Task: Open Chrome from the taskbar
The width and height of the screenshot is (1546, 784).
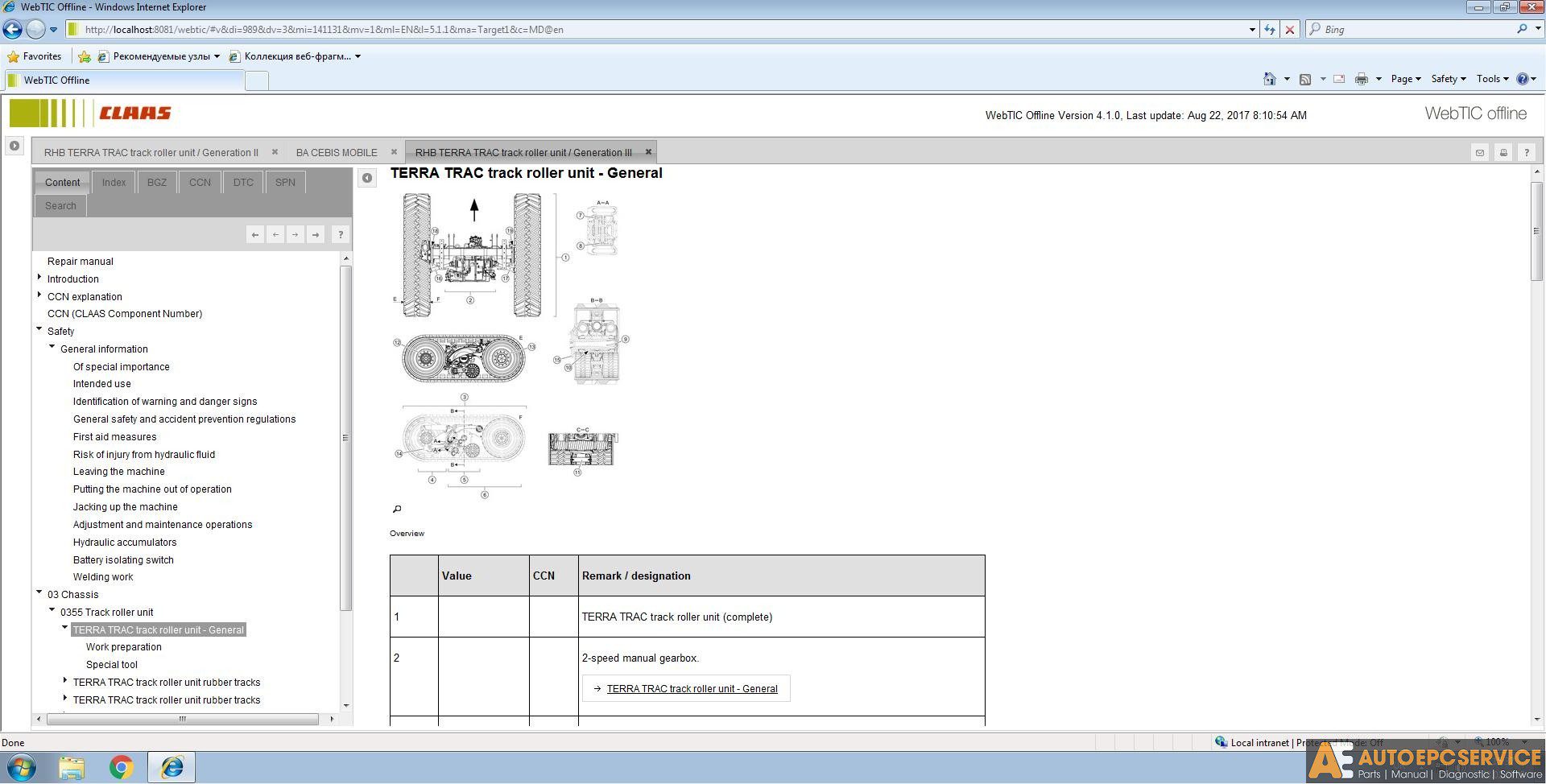Action: [x=122, y=768]
